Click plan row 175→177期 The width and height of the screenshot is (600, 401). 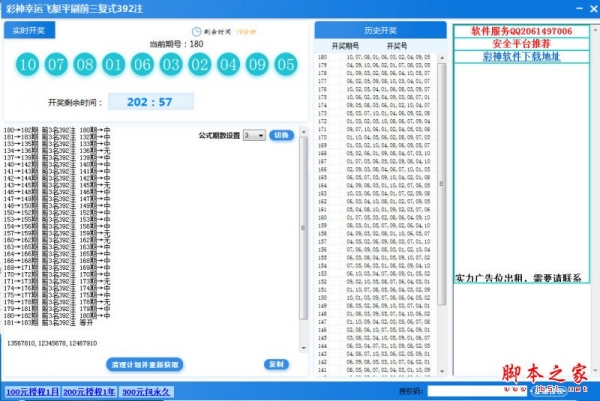57,295
